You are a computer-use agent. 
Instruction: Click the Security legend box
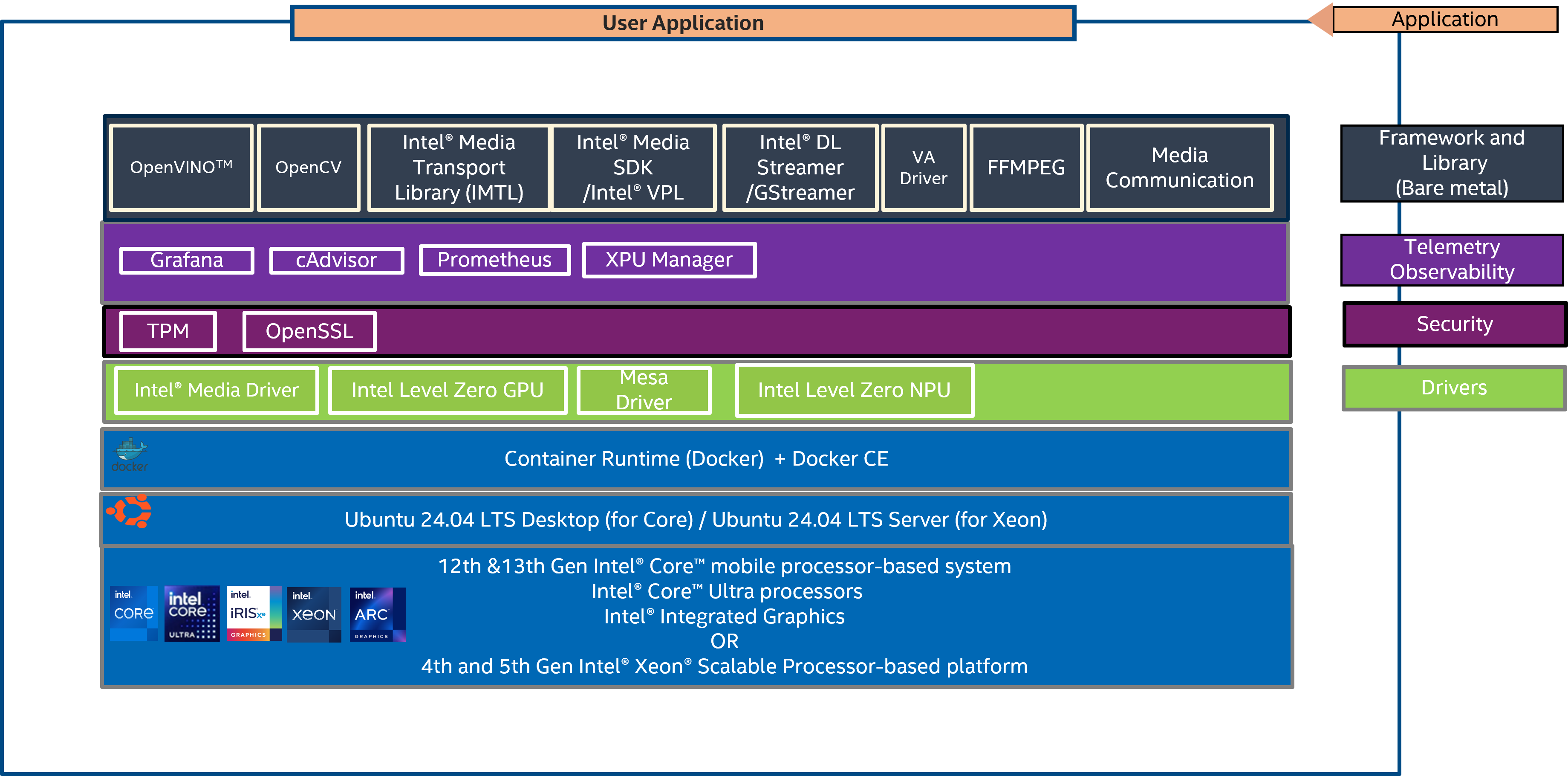point(1455,324)
